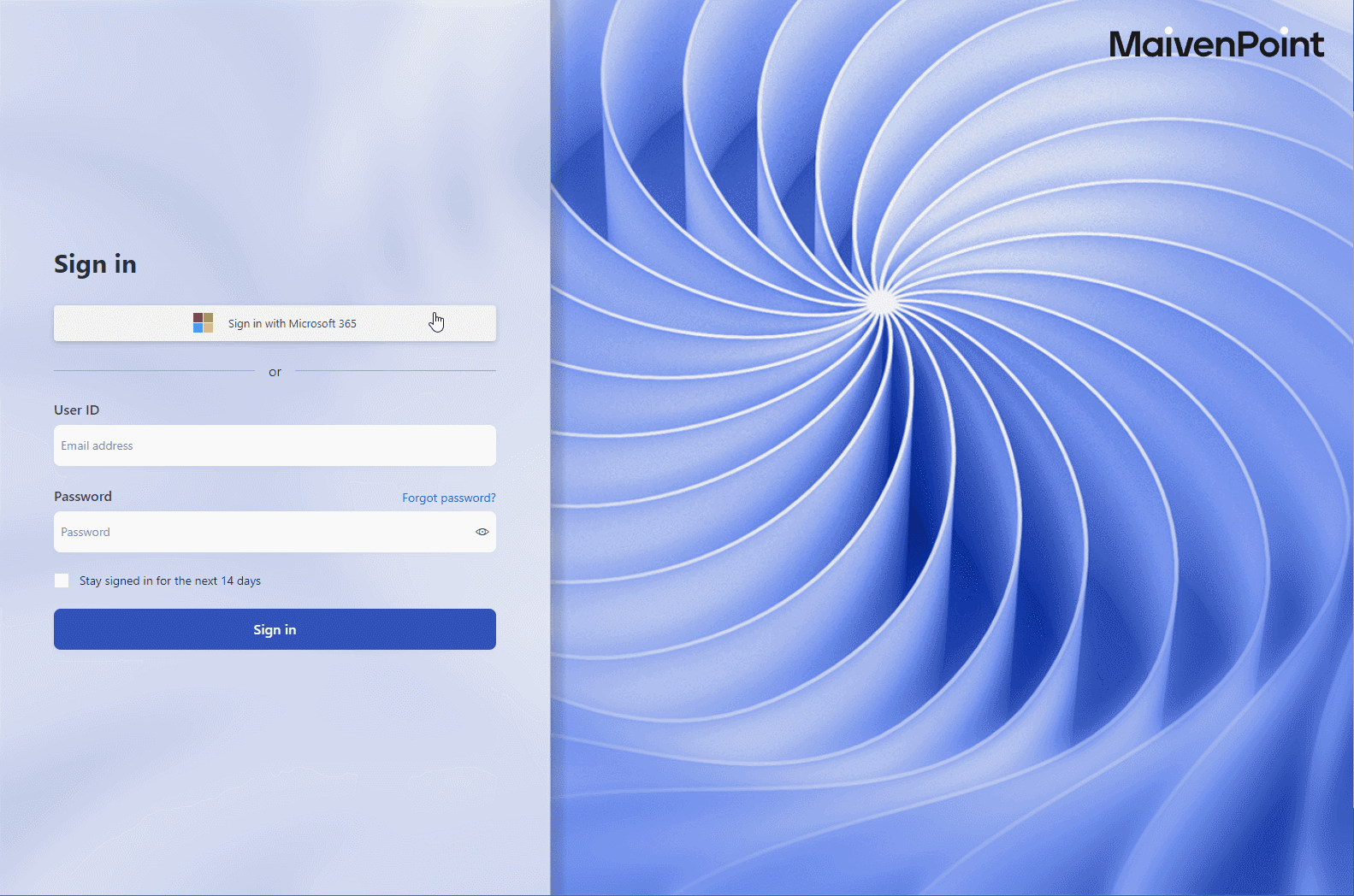Check Stay signed in for 14 days
1354x896 pixels.
[x=62, y=581]
